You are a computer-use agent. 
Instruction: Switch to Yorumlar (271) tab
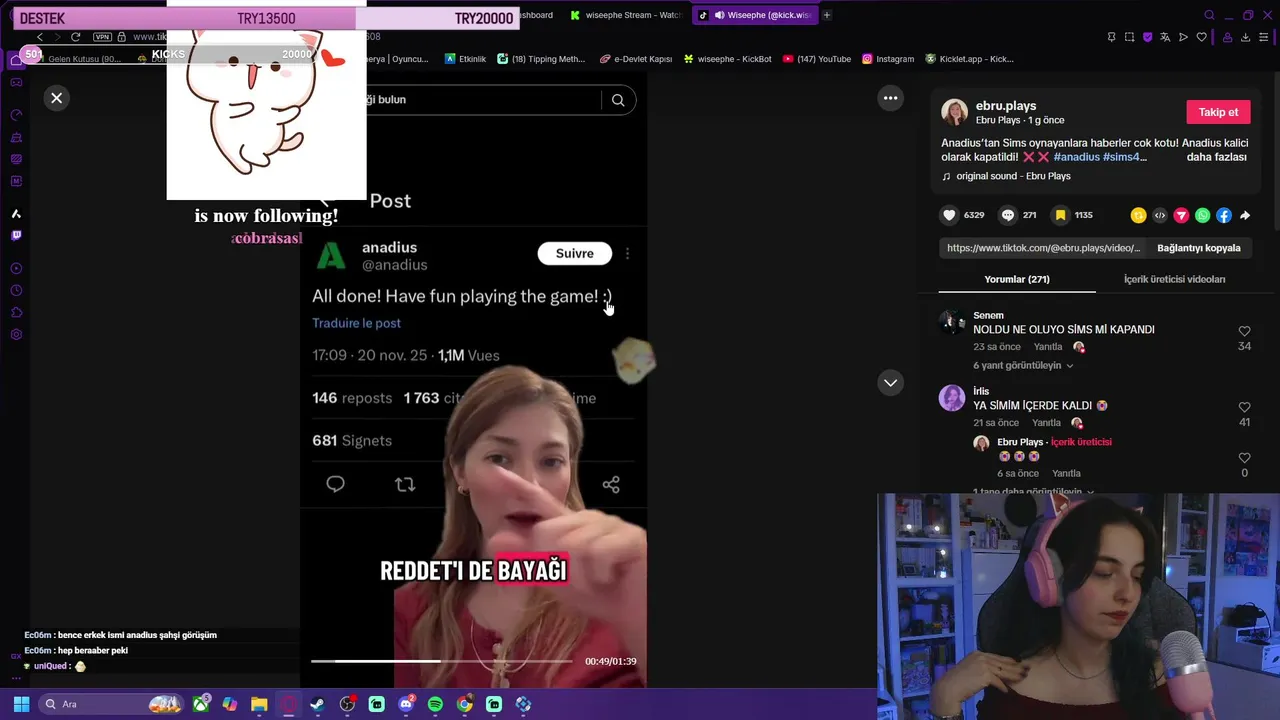click(1017, 279)
